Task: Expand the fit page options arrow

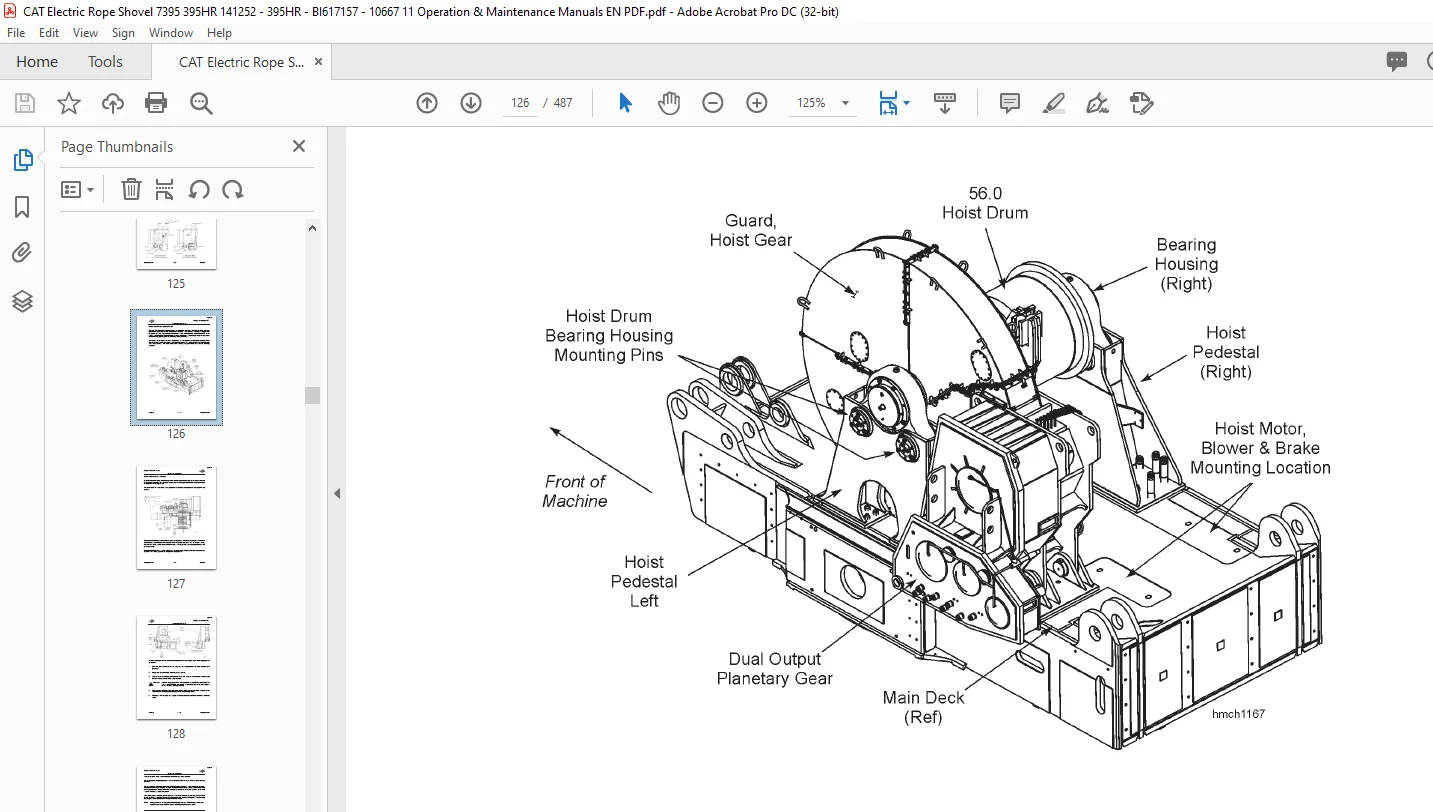Action: pyautogui.click(x=906, y=103)
